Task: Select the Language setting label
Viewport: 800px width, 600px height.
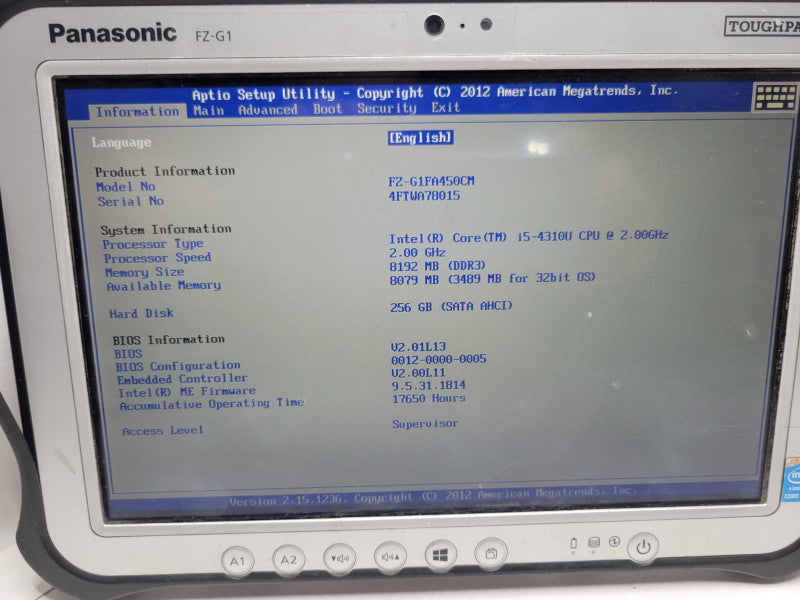Action: tap(121, 142)
